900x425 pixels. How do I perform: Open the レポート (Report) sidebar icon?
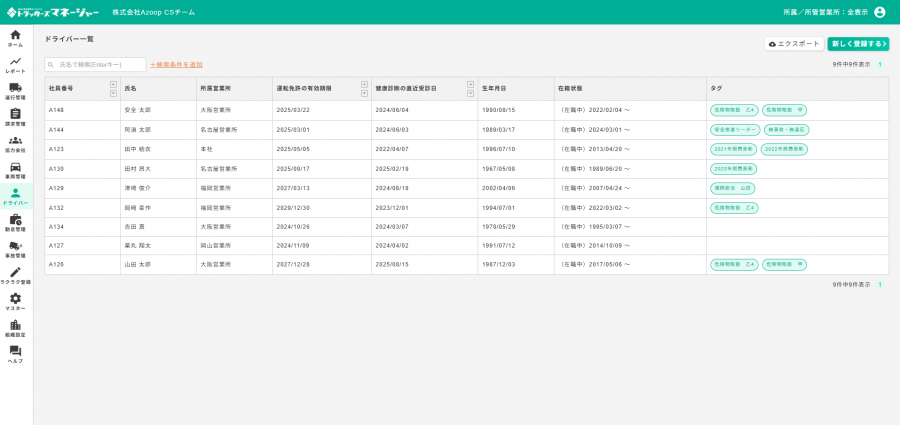pos(15,64)
